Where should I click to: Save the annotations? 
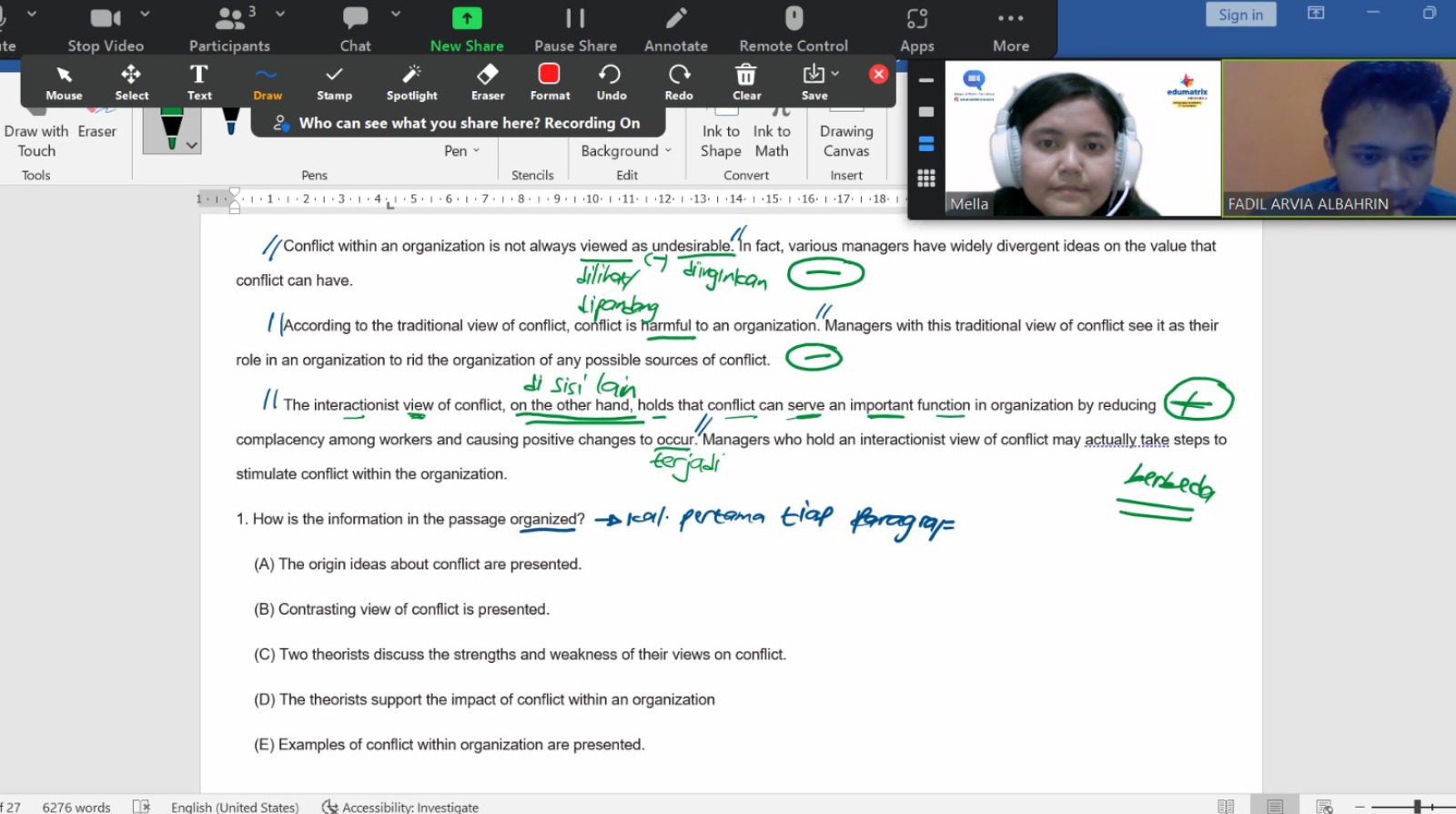click(814, 82)
